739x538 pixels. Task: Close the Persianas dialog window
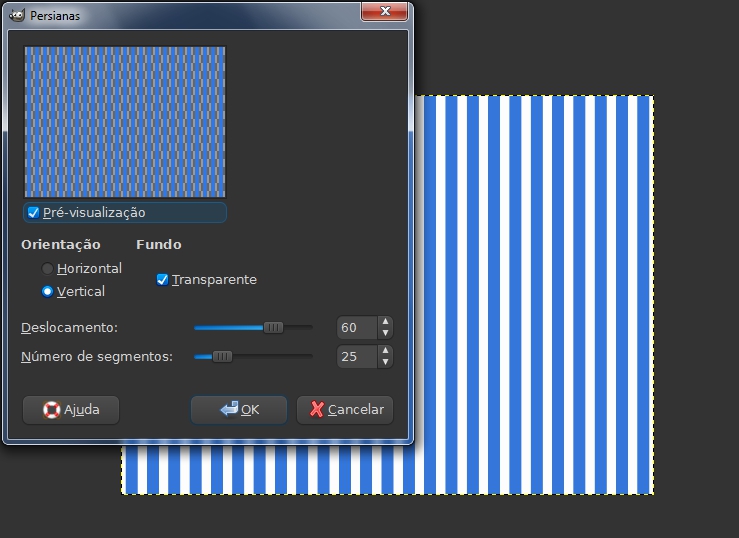(385, 11)
